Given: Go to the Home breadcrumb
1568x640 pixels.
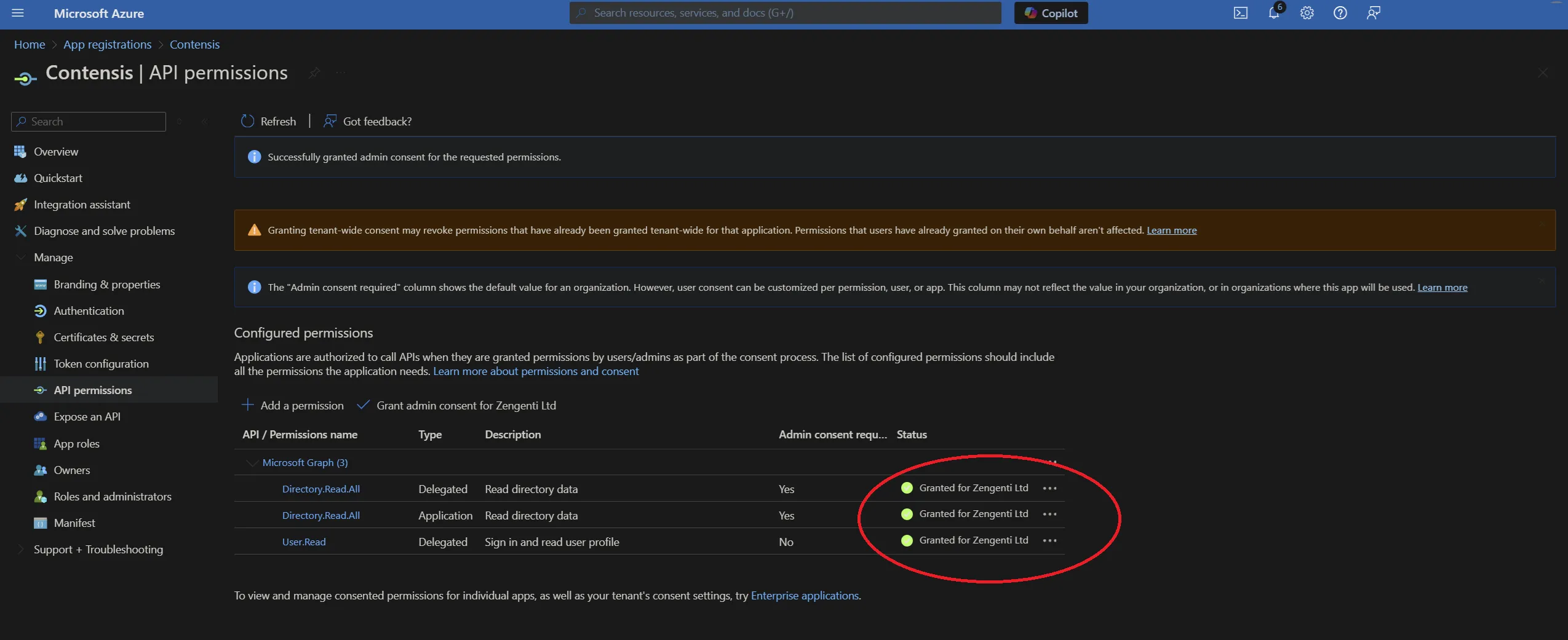Looking at the screenshot, I should click(30, 44).
